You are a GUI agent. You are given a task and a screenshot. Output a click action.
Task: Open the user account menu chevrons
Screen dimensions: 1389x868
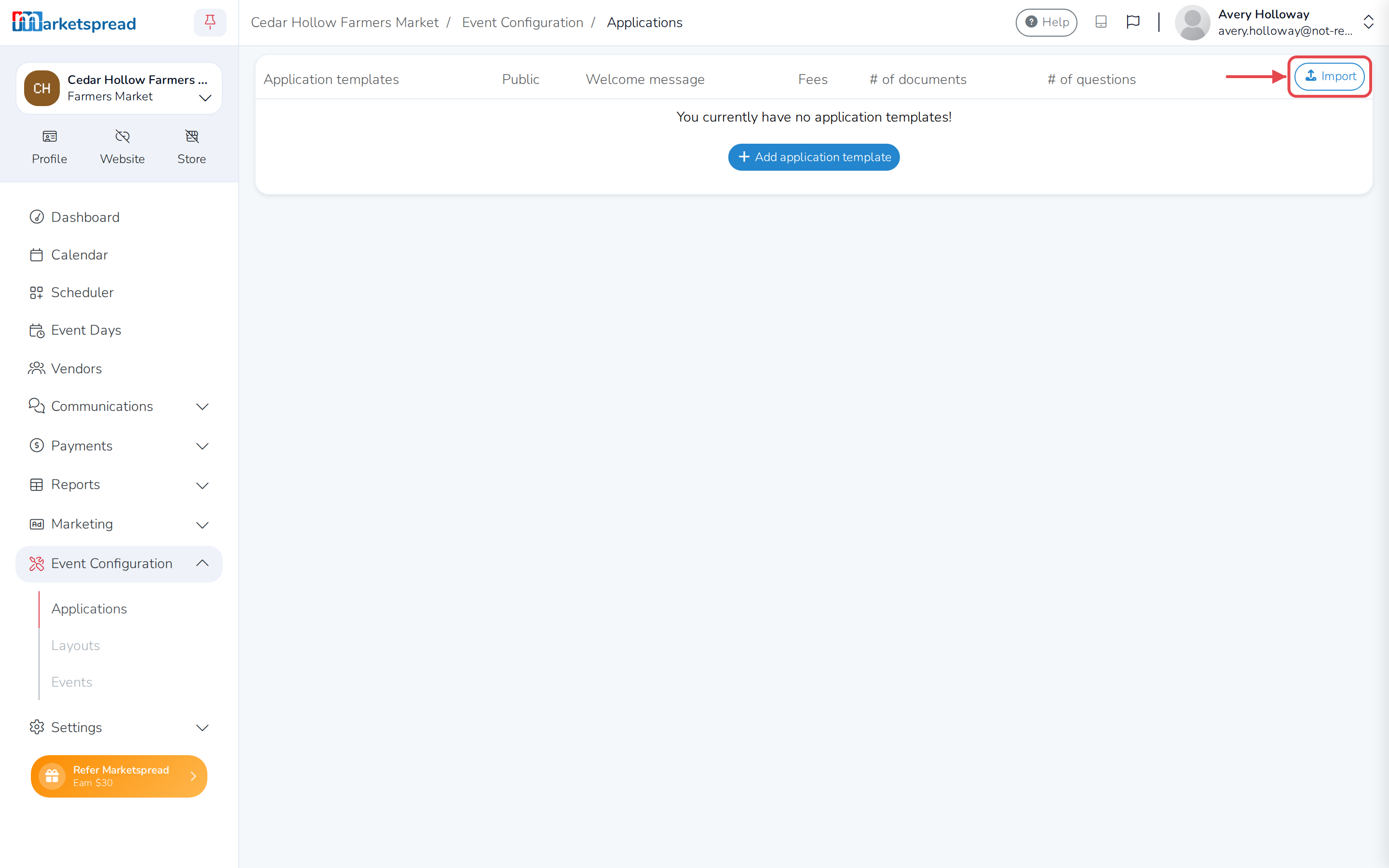[1368, 22]
